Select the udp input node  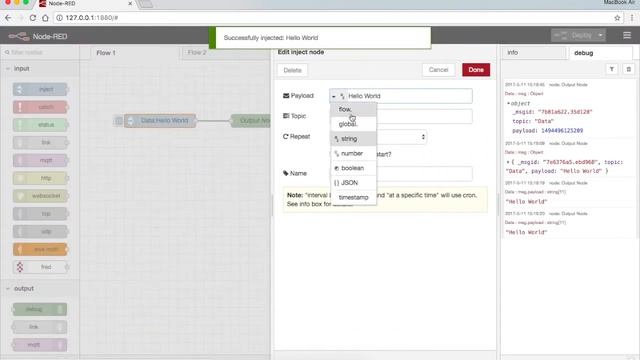point(40,231)
